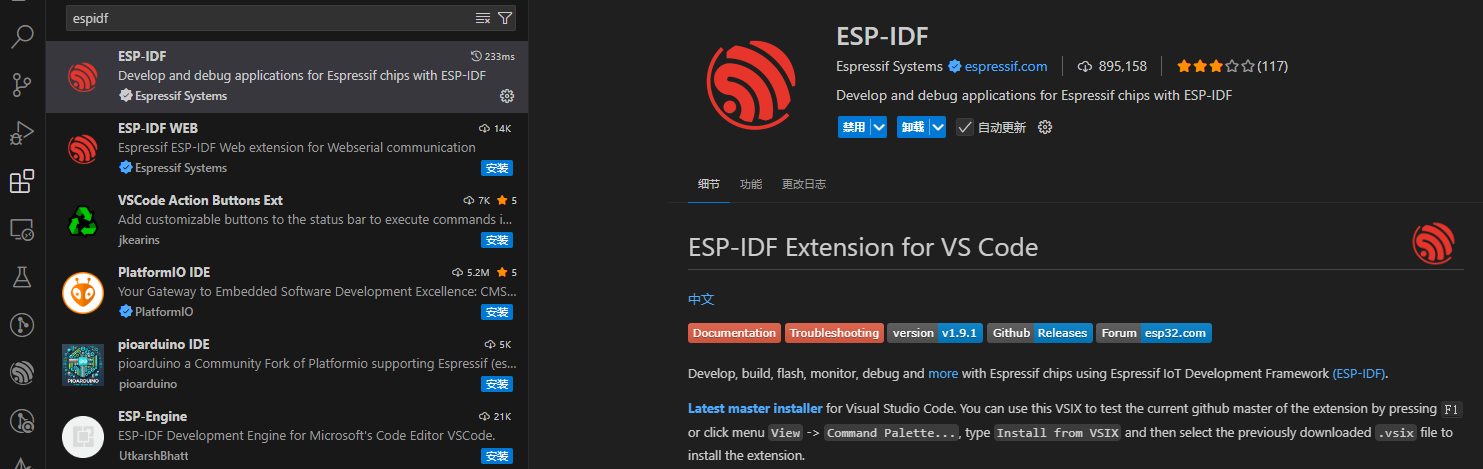Click the filter extensions funnel icon
Viewport: 1483px width, 469px height.
pyautogui.click(x=505, y=18)
